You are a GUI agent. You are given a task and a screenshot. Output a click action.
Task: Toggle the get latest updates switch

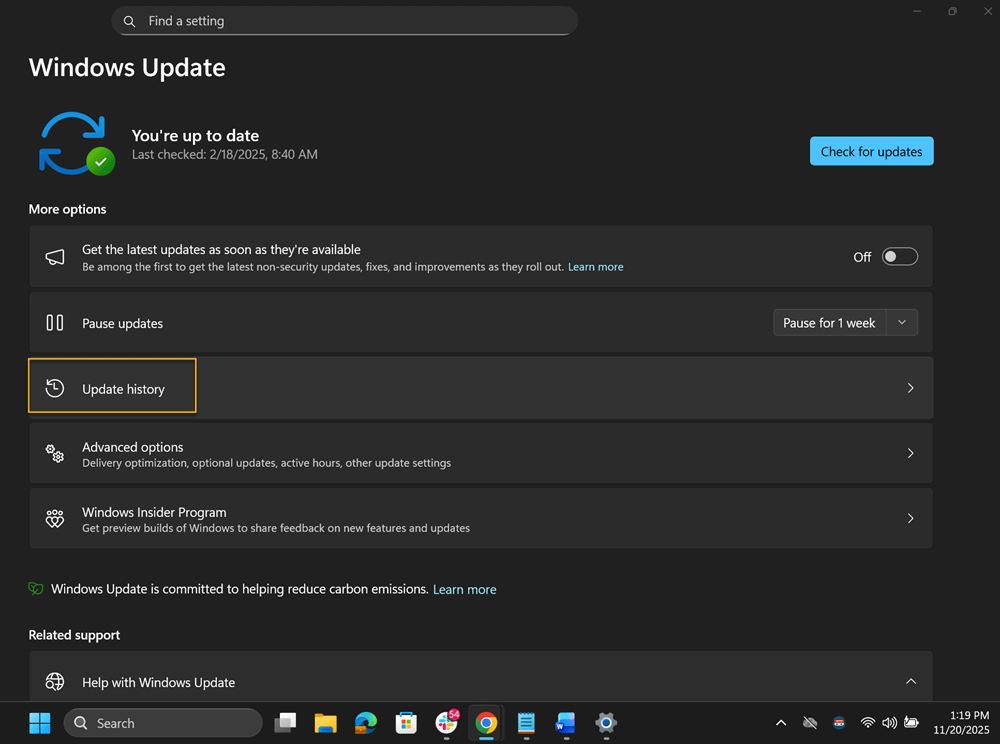[899, 257]
